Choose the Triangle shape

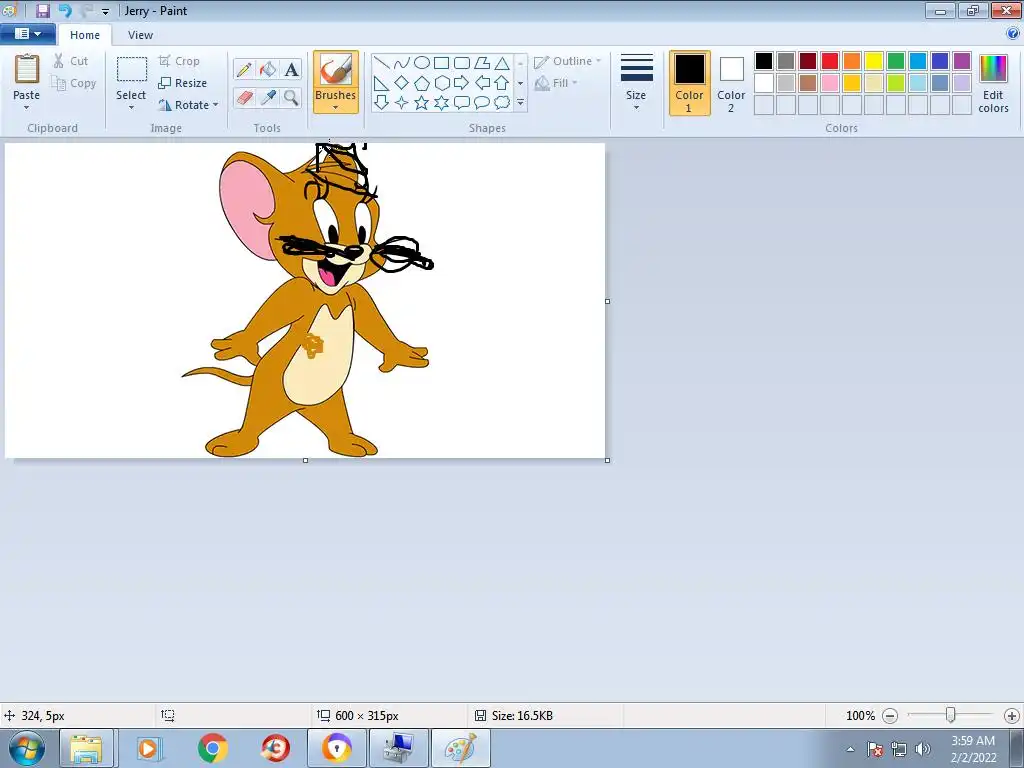[x=502, y=63]
